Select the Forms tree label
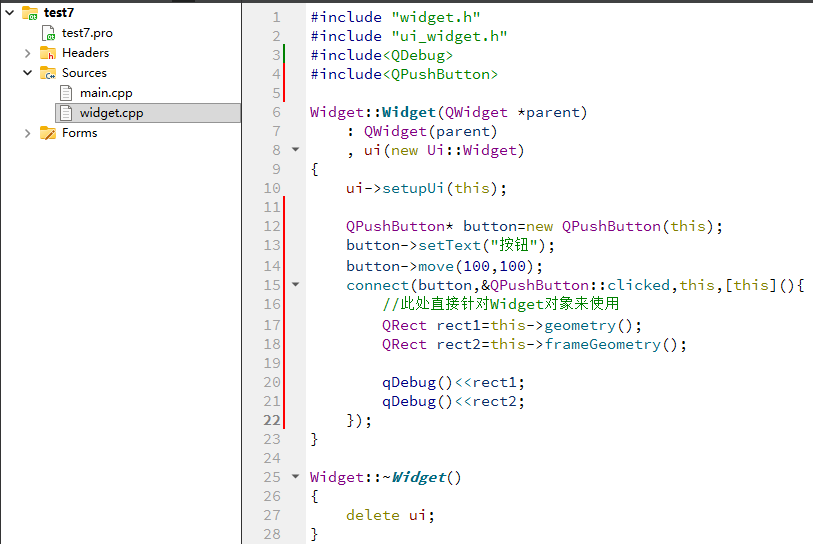Image resolution: width=813 pixels, height=544 pixels. pyautogui.click(x=79, y=133)
